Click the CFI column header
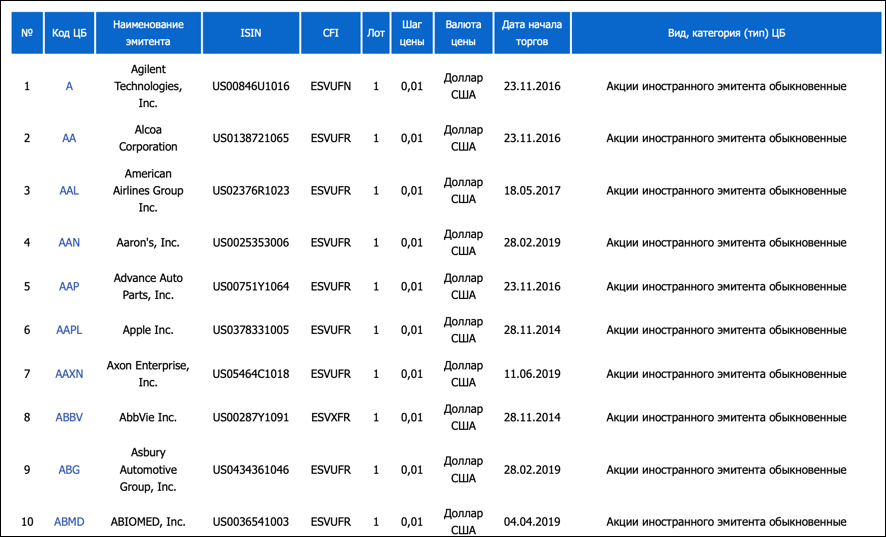The width and height of the screenshot is (886, 537). pos(331,33)
